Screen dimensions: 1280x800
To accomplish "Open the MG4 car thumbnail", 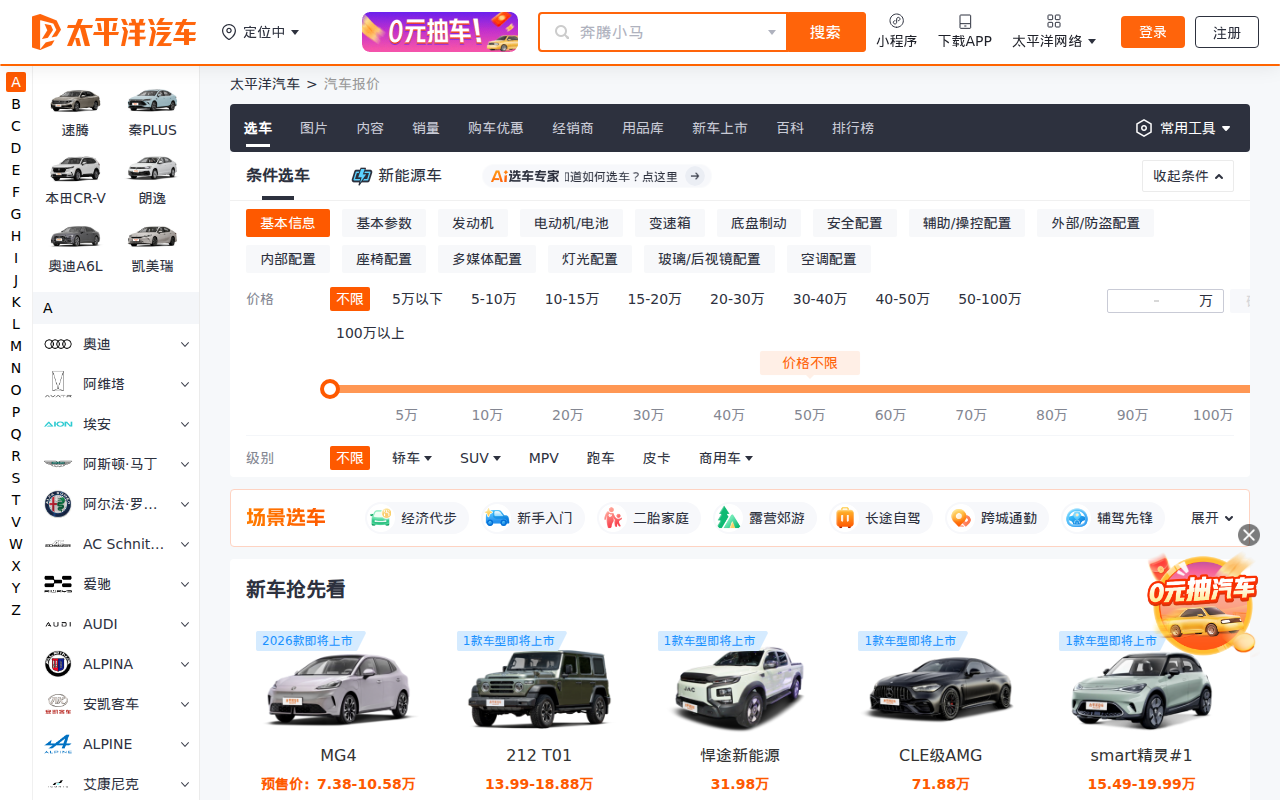I will [x=338, y=688].
